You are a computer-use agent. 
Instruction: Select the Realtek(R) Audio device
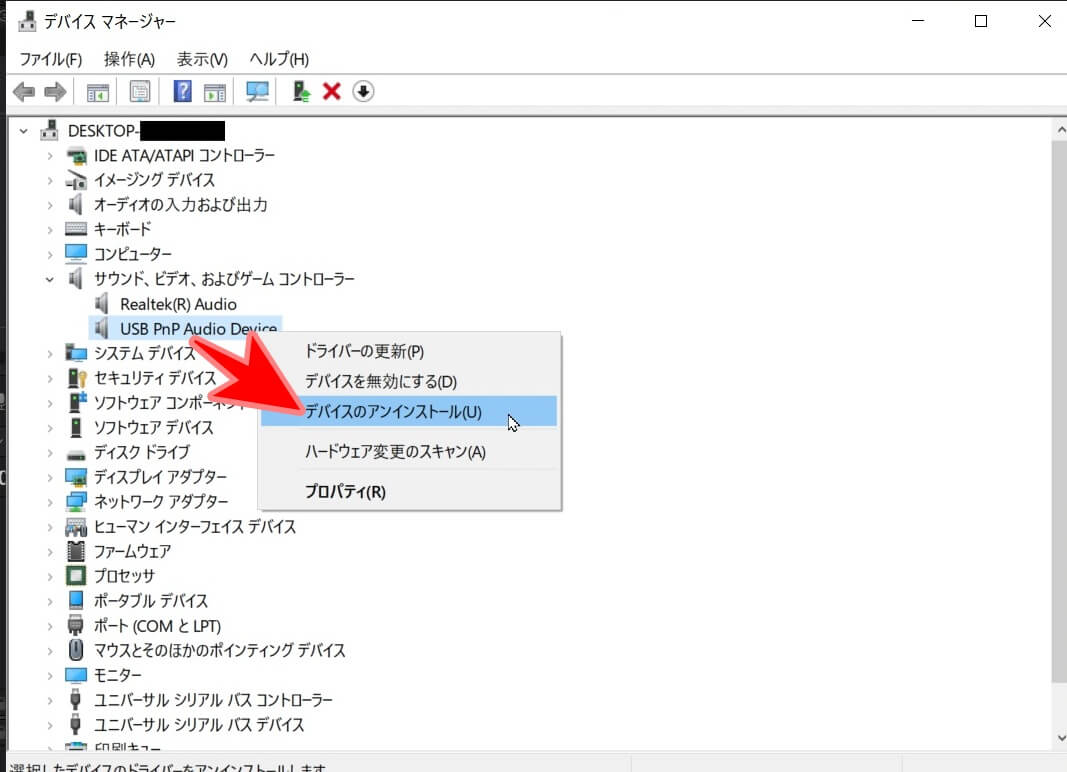(176, 303)
